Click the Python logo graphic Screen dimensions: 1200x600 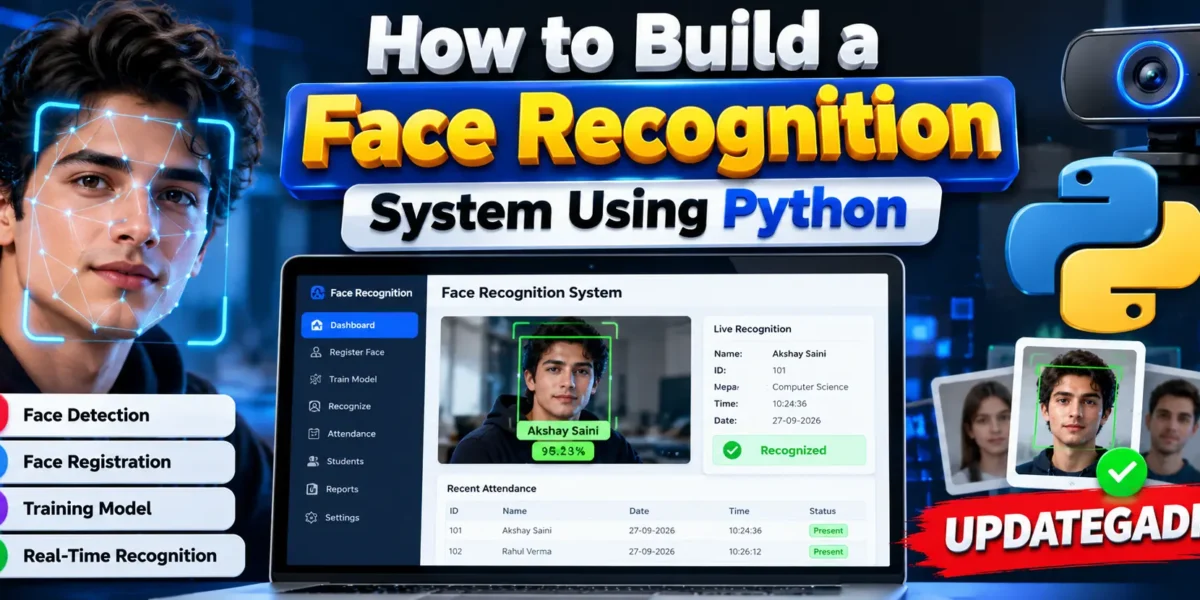pyautogui.click(x=1102, y=244)
